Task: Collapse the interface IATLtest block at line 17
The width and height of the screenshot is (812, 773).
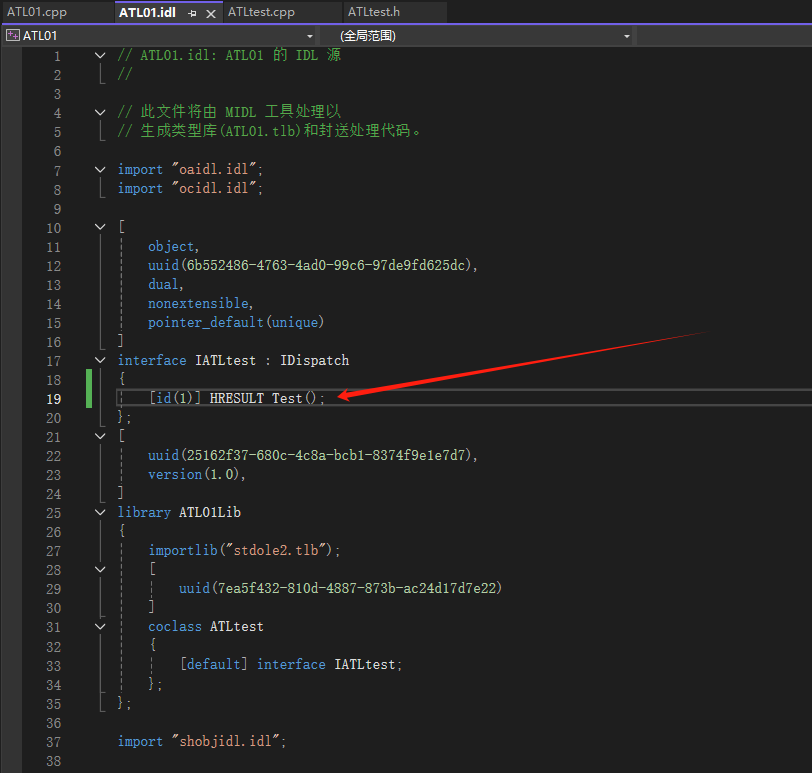Action: pos(100,360)
